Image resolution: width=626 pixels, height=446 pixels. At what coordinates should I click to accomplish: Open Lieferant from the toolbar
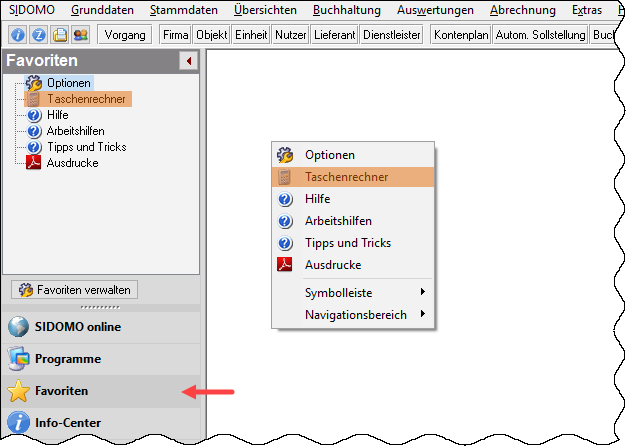click(x=335, y=35)
